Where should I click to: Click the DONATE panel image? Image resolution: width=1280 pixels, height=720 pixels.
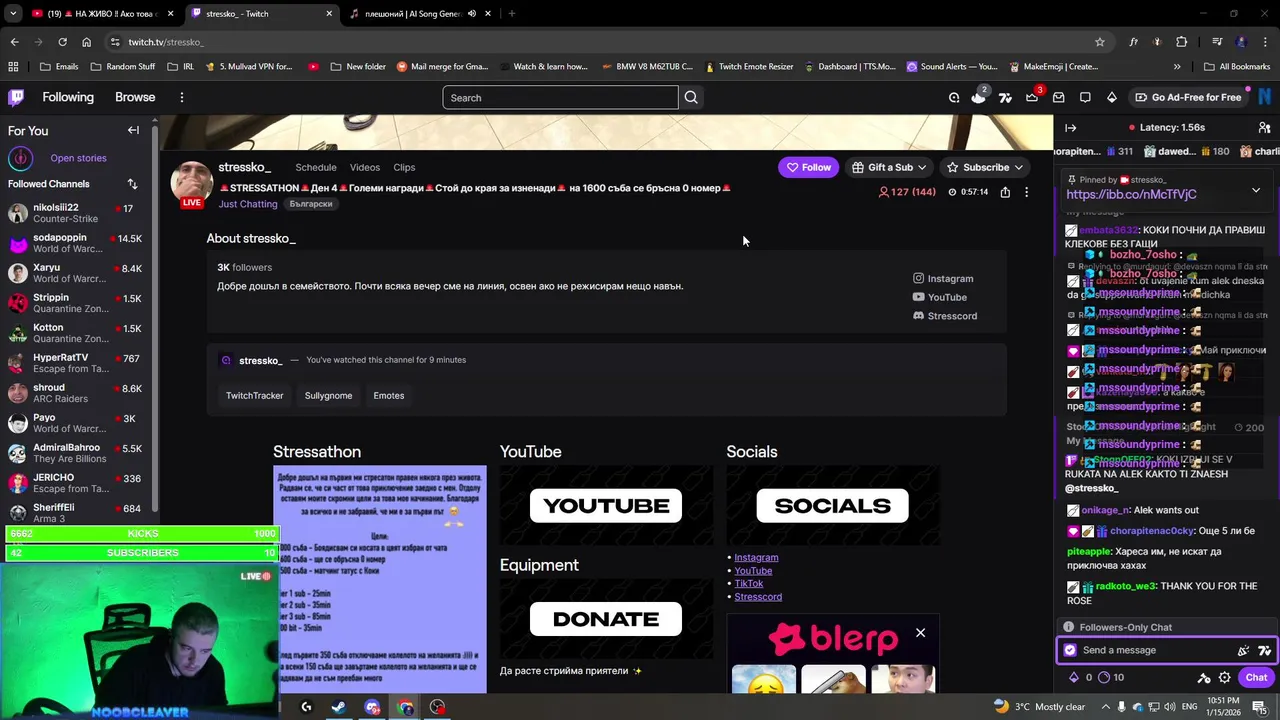coord(606,619)
